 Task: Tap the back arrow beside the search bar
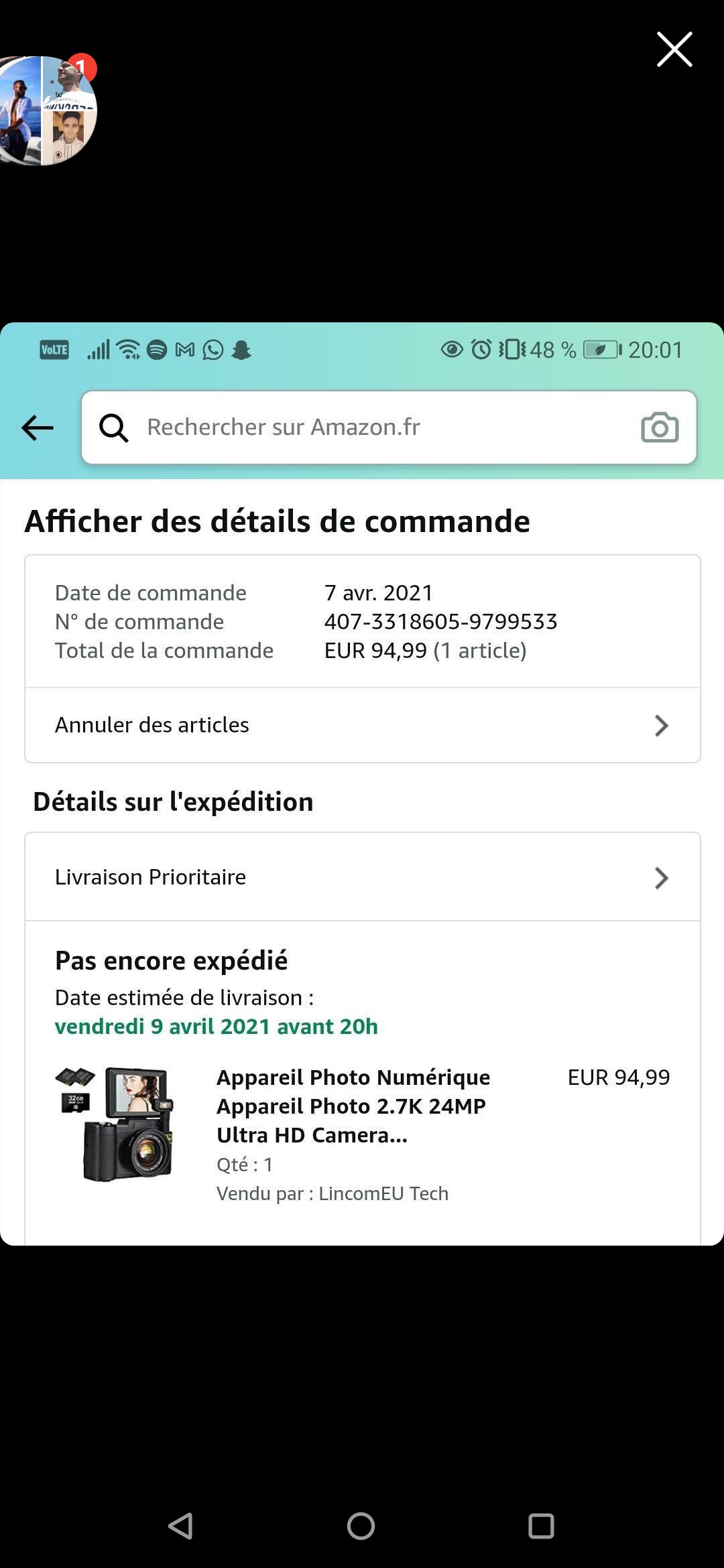[x=38, y=428]
